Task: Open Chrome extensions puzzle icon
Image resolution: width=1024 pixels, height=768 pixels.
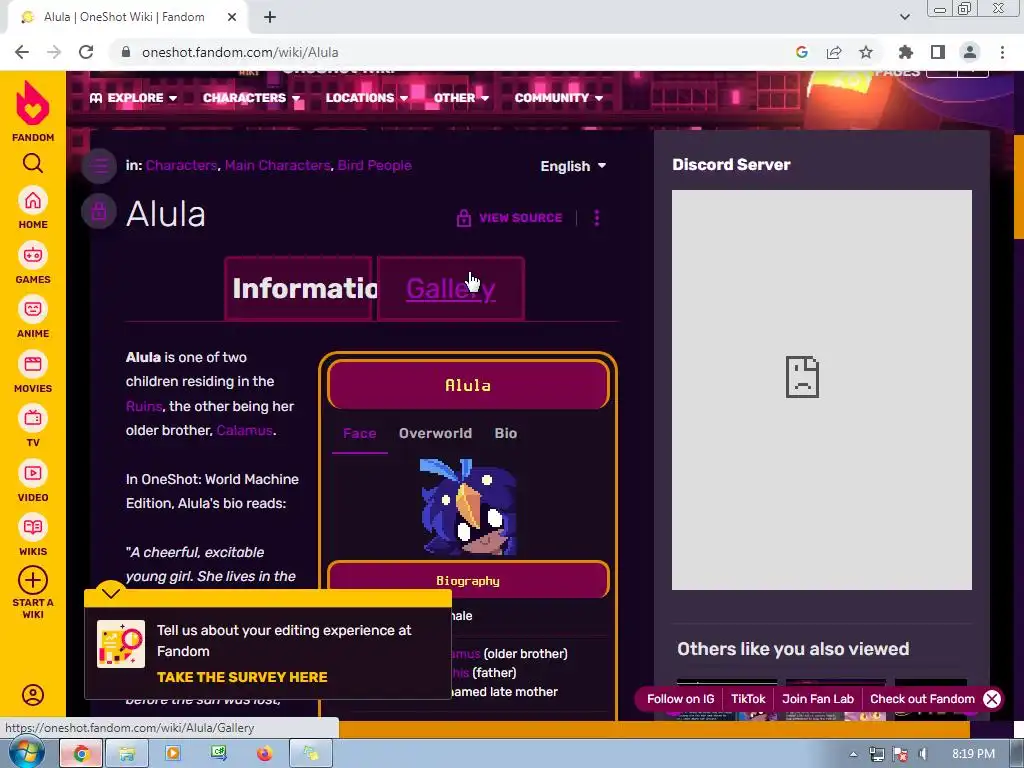Action: coord(906,52)
